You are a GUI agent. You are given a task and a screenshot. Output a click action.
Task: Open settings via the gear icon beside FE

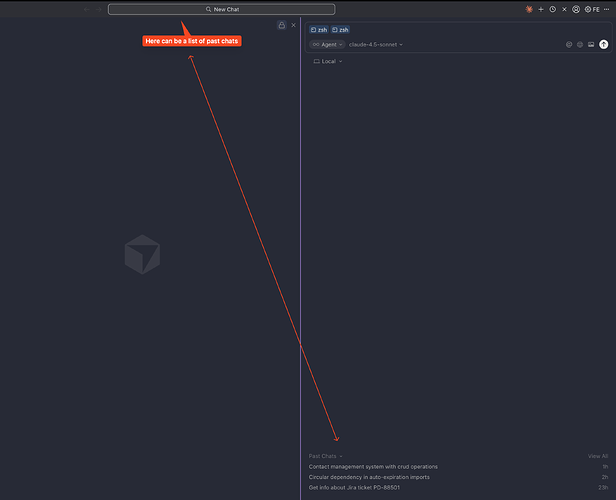coord(588,9)
